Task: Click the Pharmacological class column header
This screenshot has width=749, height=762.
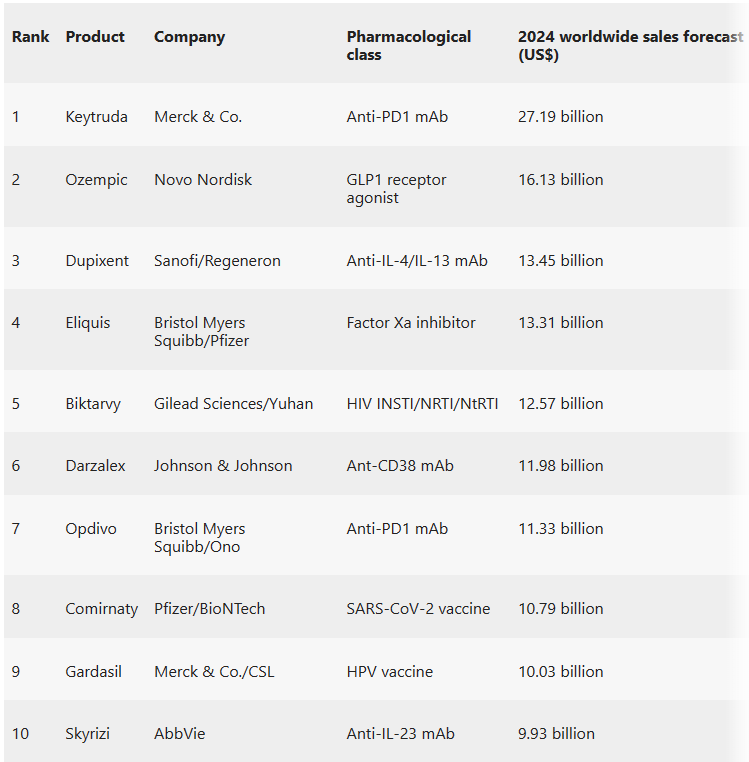Action: click(x=408, y=46)
